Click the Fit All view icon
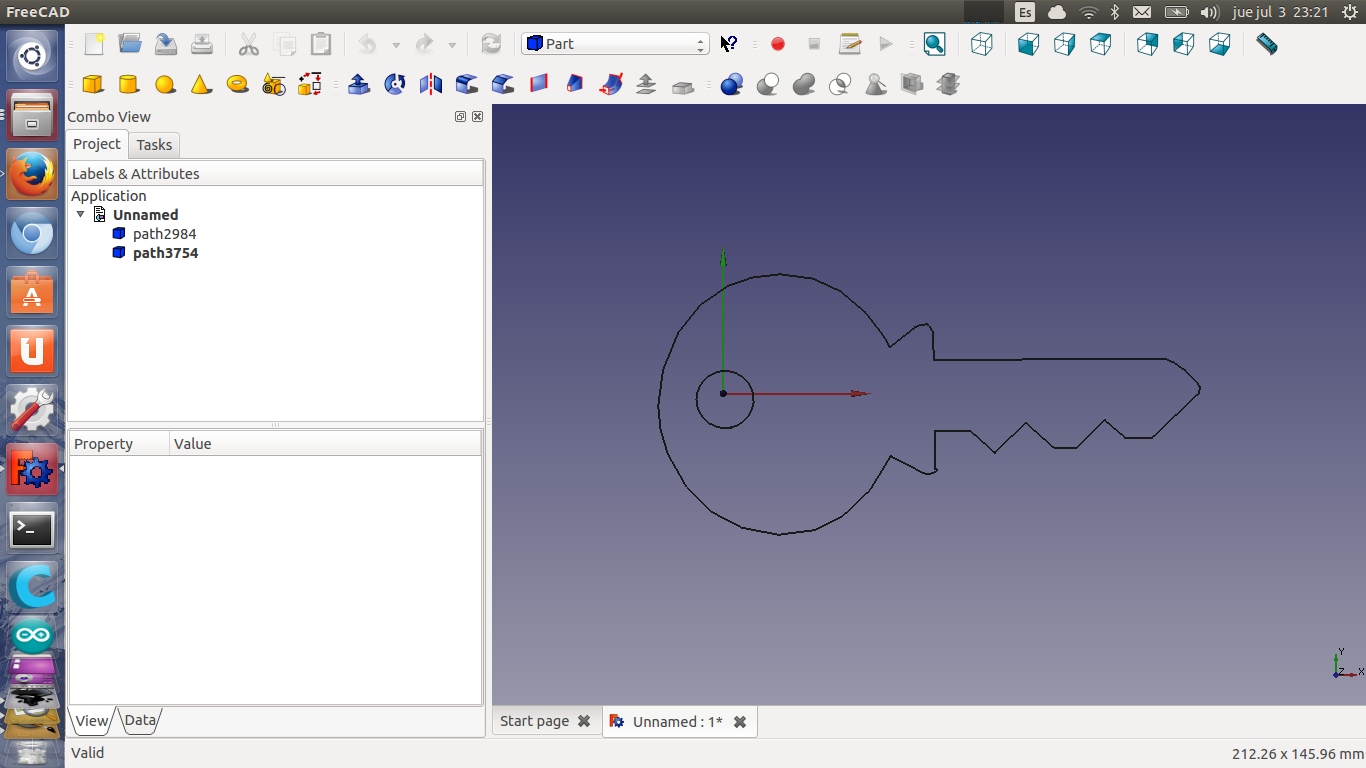1366x768 pixels. (934, 44)
